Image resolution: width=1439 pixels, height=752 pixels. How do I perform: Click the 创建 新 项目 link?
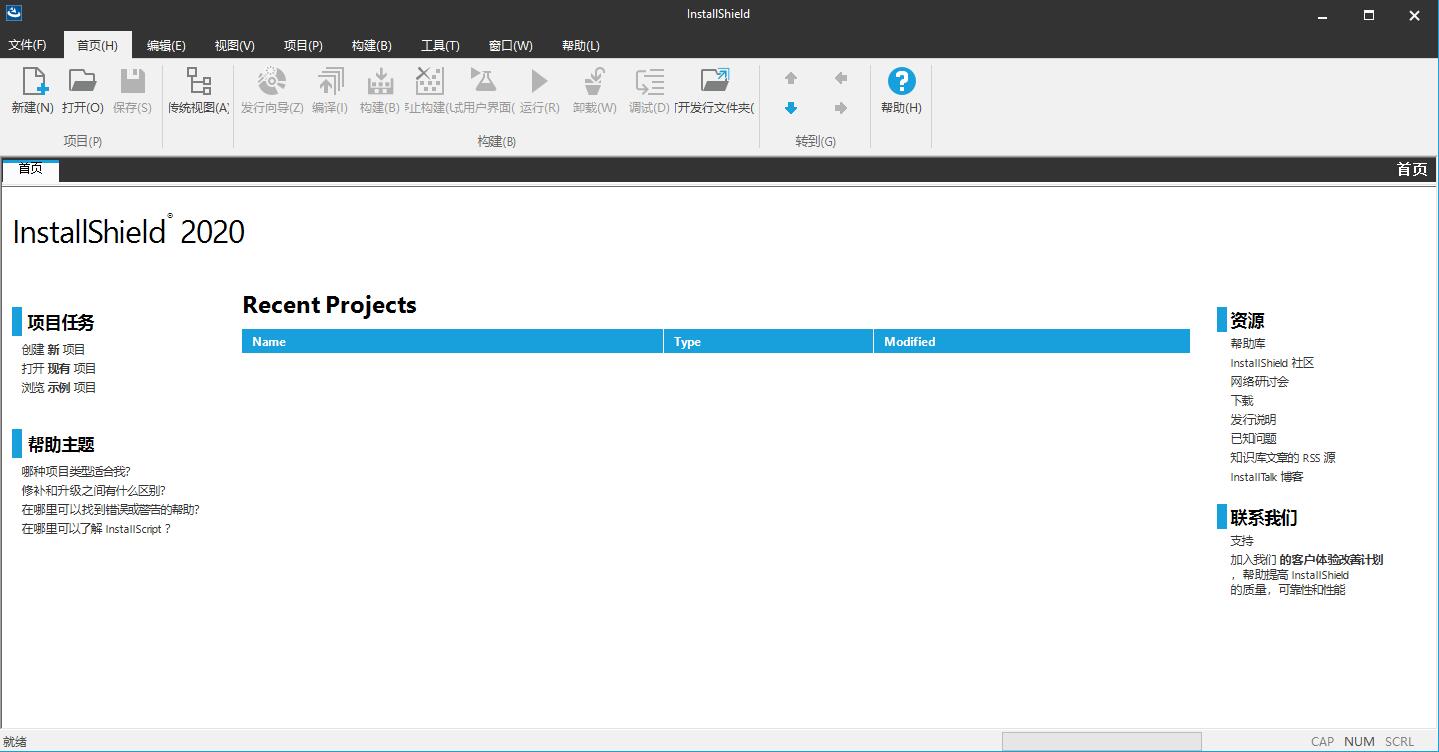tap(53, 349)
